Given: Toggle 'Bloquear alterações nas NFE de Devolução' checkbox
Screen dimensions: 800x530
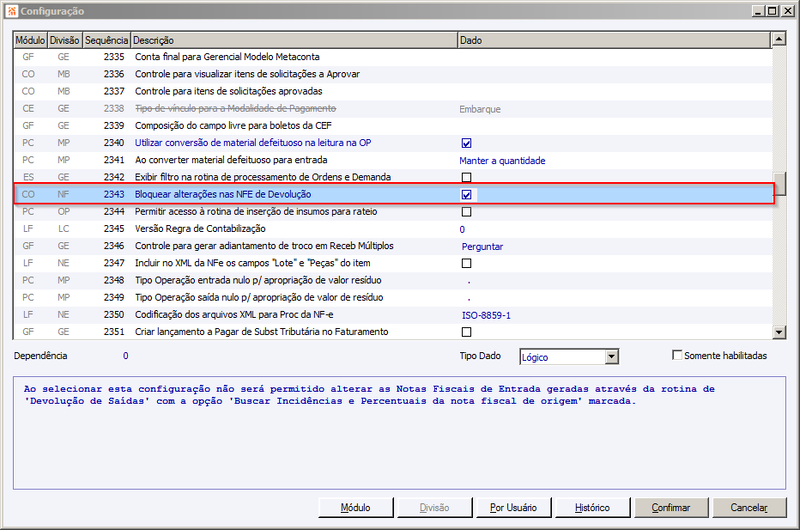Looking at the screenshot, I should point(466,195).
